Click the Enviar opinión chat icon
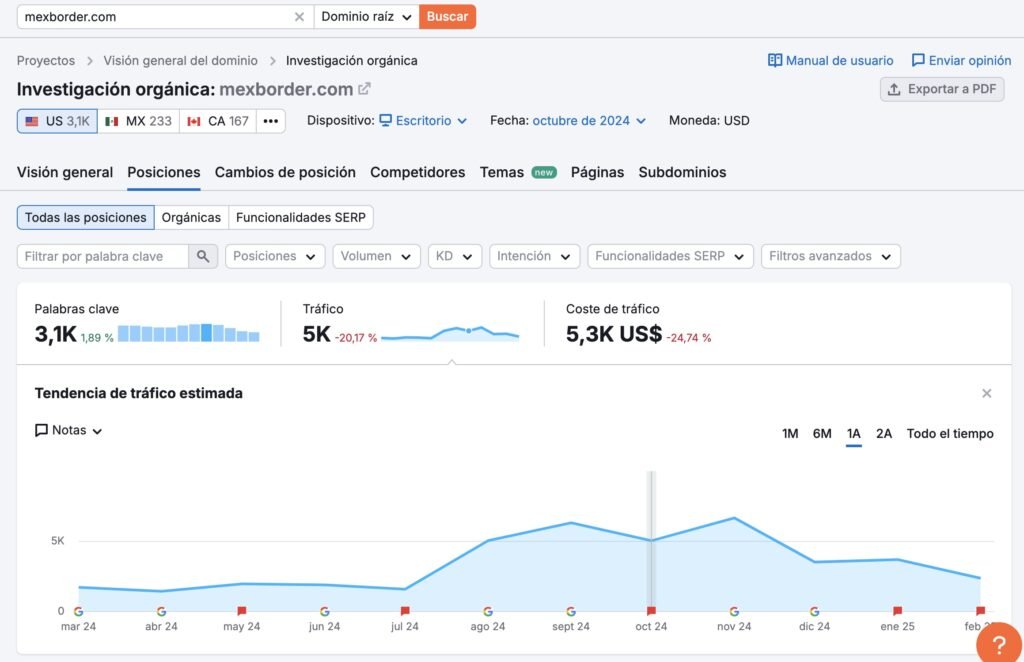 tap(918, 60)
